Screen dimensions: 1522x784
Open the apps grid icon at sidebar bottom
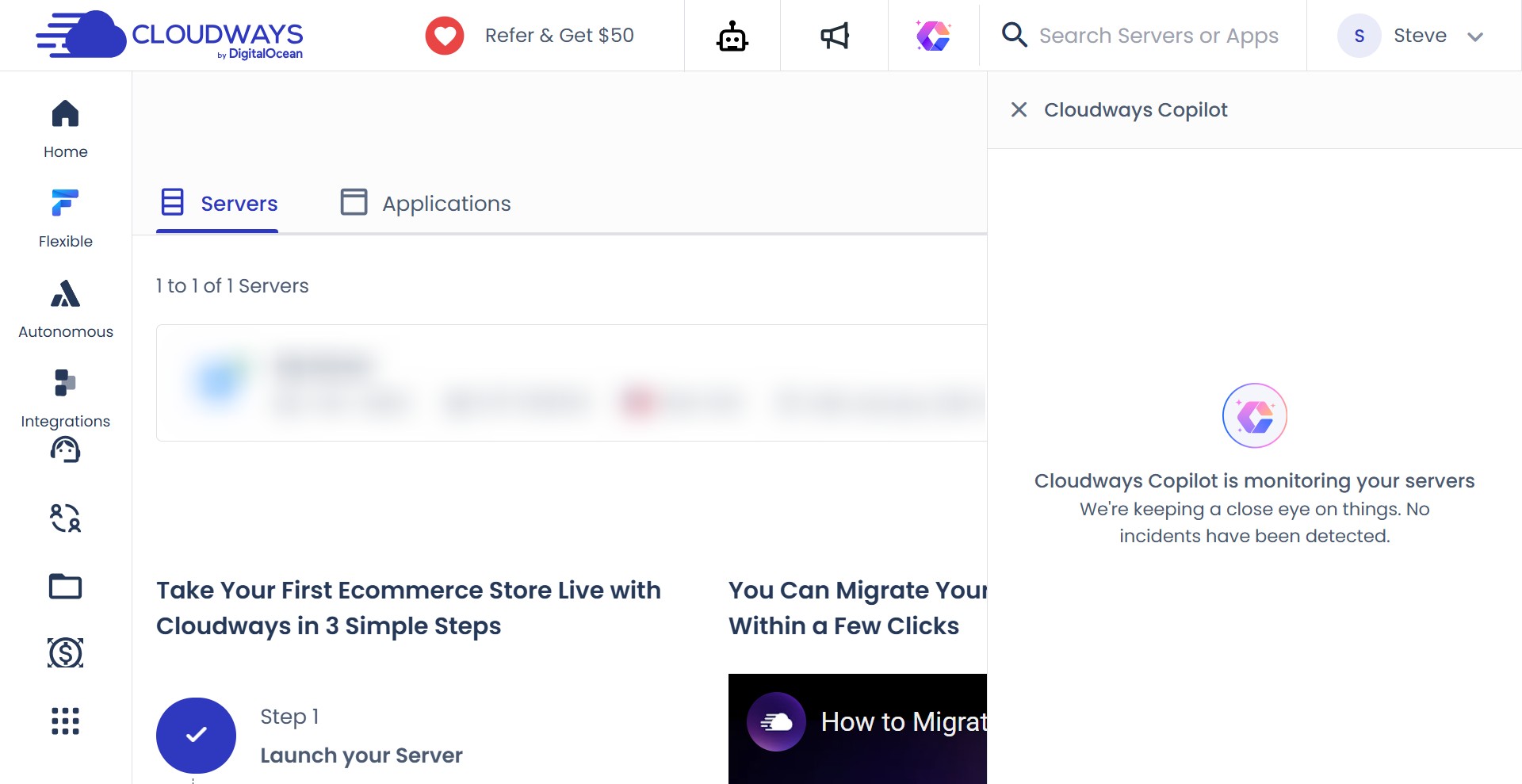tap(65, 721)
